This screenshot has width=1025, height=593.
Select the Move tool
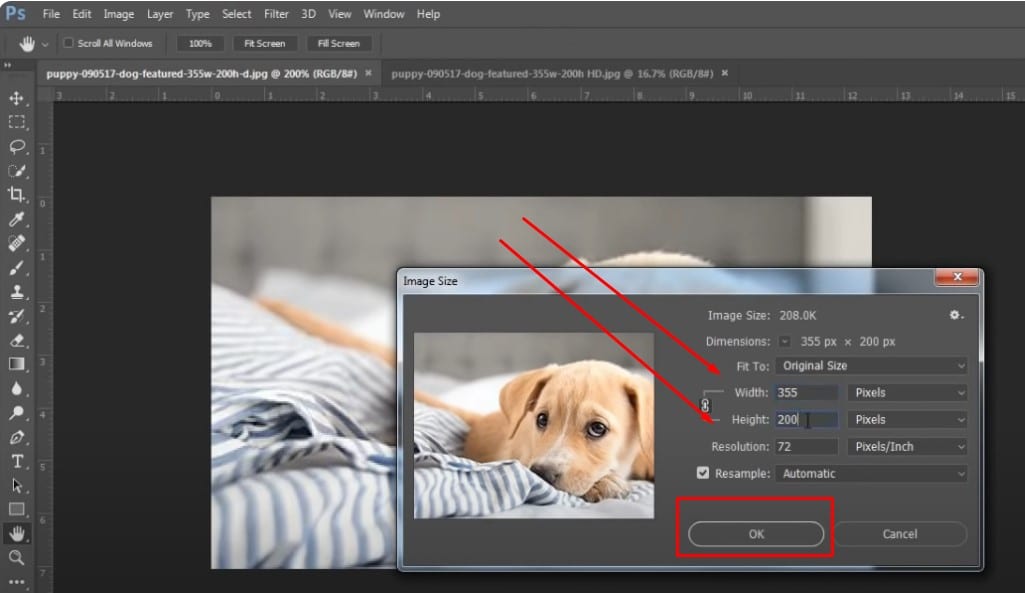tap(16, 98)
